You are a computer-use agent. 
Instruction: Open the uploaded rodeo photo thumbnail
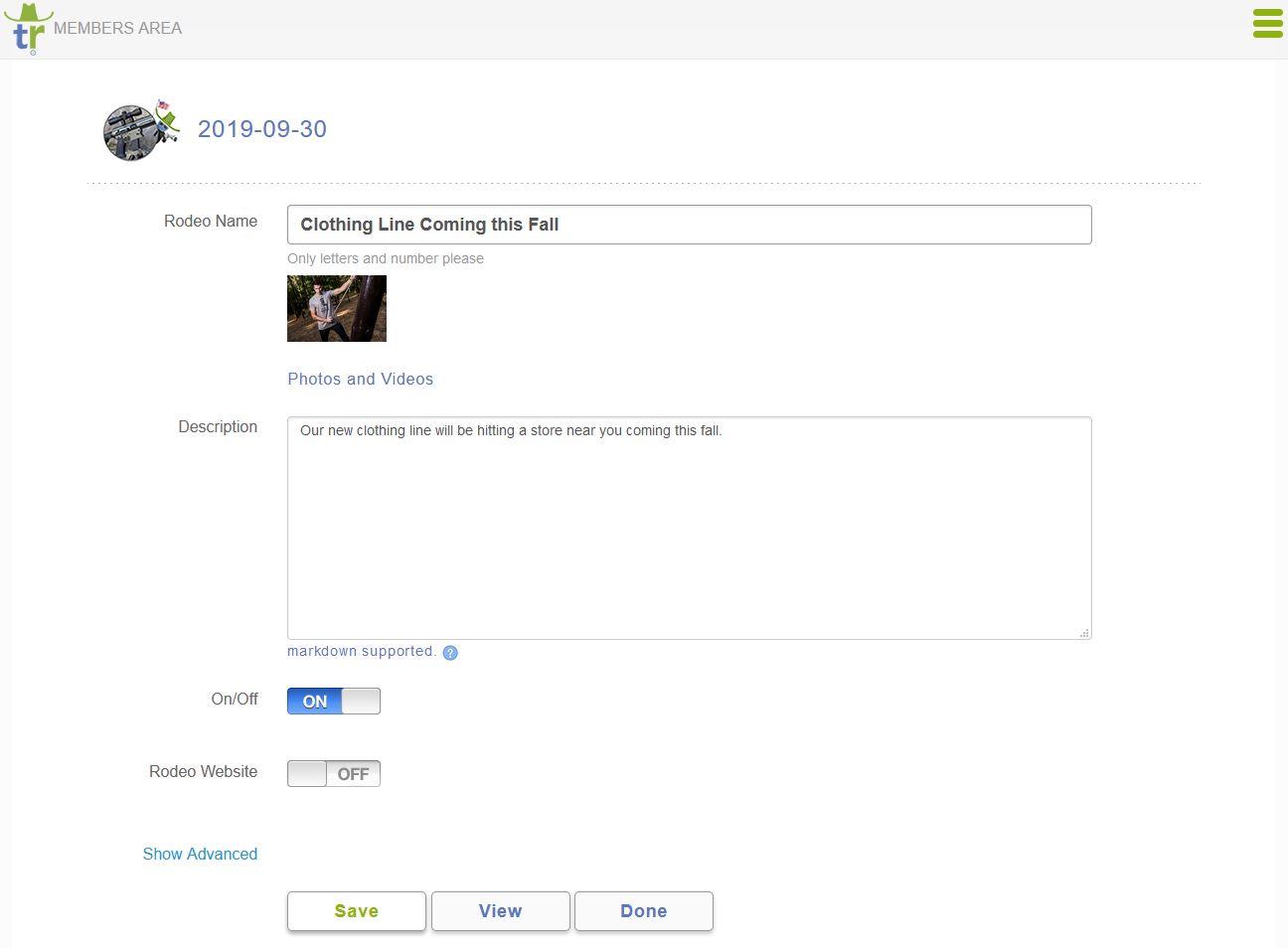337,309
